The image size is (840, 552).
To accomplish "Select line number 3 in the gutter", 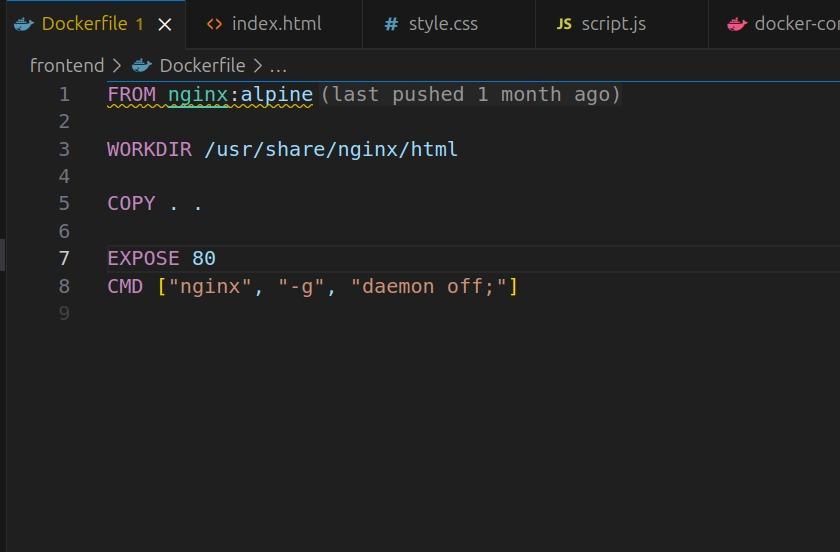I will point(64,150).
